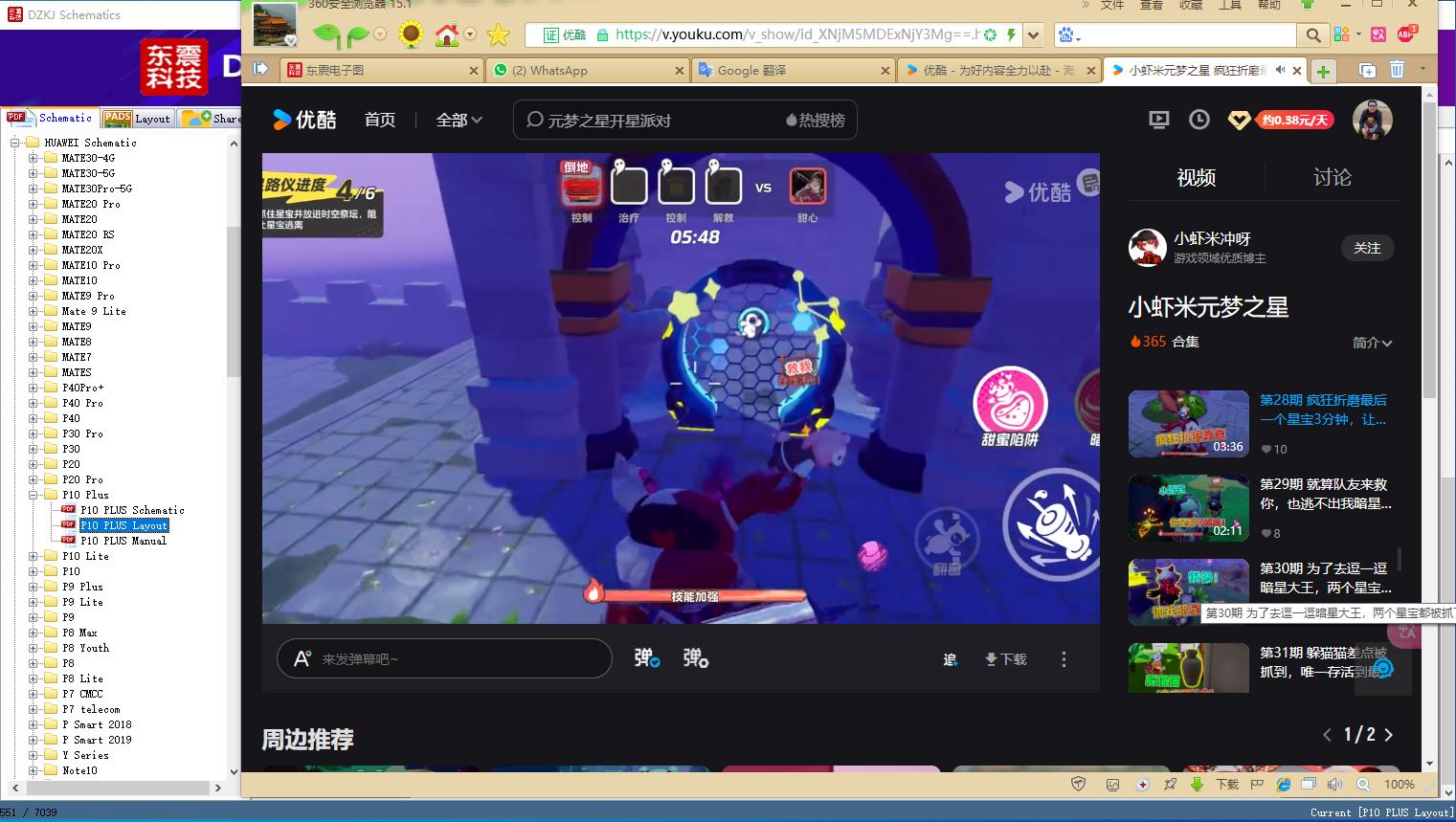1456x822 pixels.
Task: Open the user profile avatar on Youku
Action: pos(1372,120)
